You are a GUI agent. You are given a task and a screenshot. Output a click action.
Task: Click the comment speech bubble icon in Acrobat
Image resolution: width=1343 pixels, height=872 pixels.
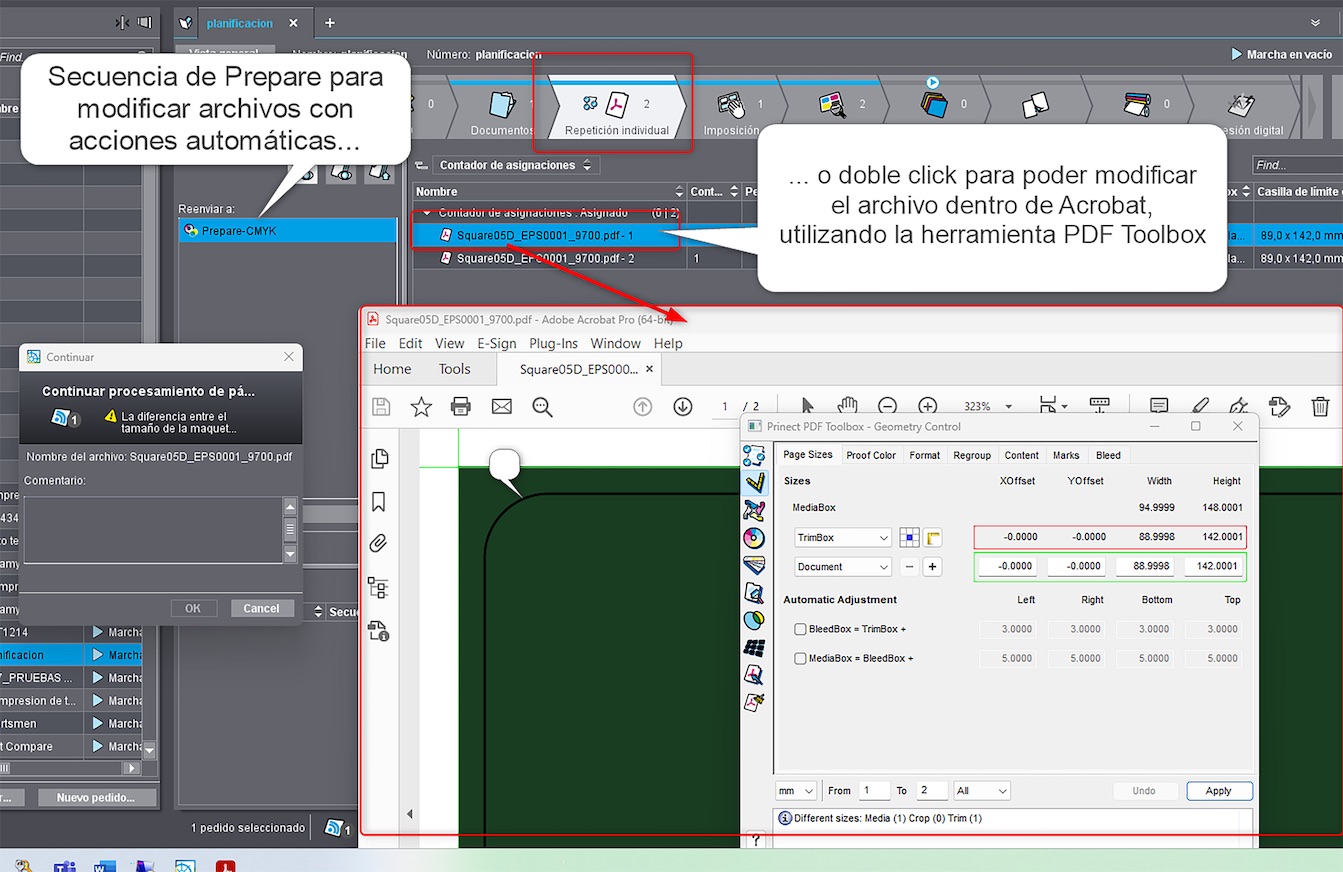(x=1159, y=406)
